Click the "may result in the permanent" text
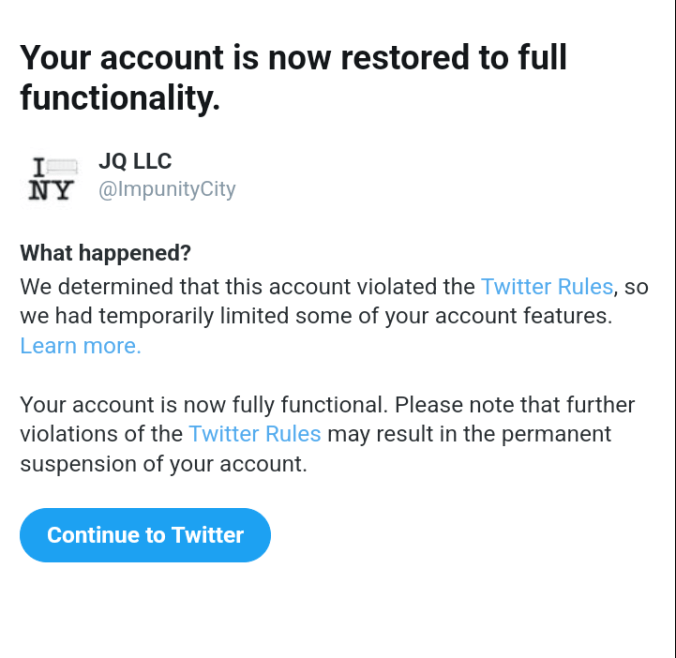Viewport: 676px width, 658px height. pyautogui.click(x=468, y=434)
